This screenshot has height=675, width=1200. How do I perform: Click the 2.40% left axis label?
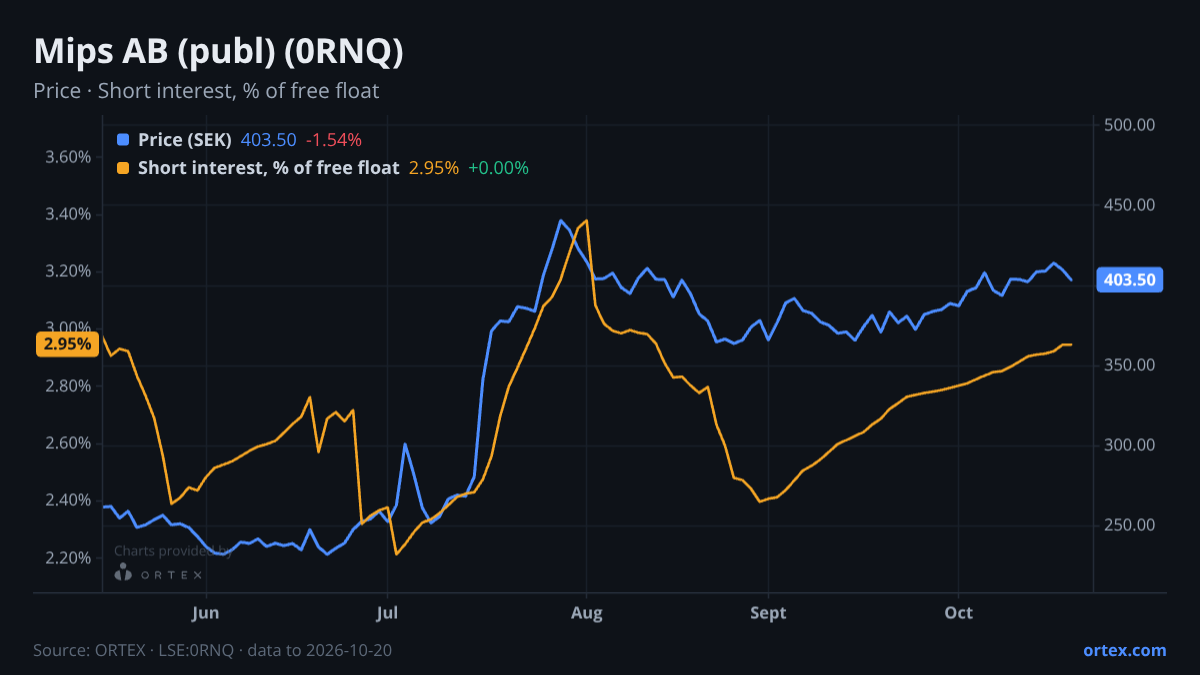point(68,500)
